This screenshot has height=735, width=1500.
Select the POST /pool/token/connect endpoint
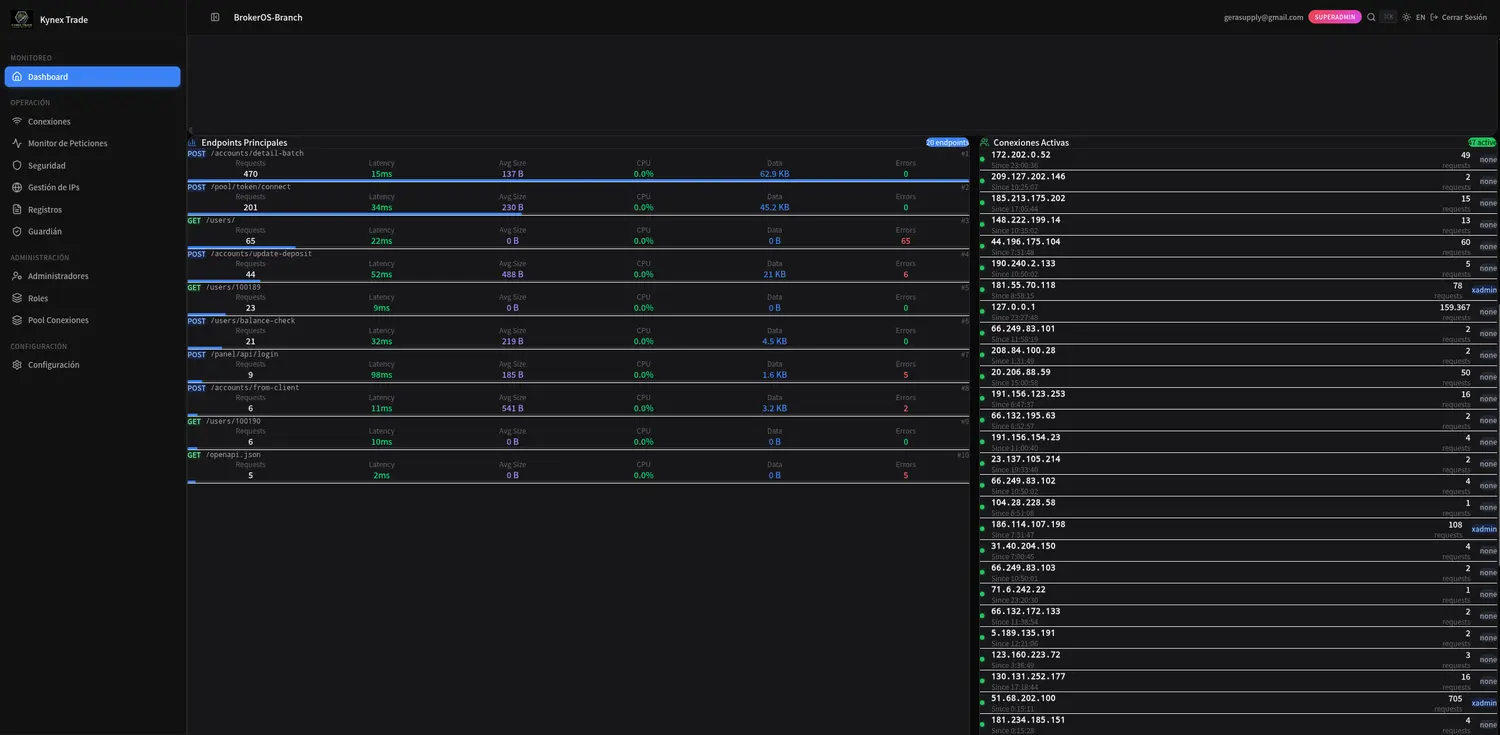(578, 199)
